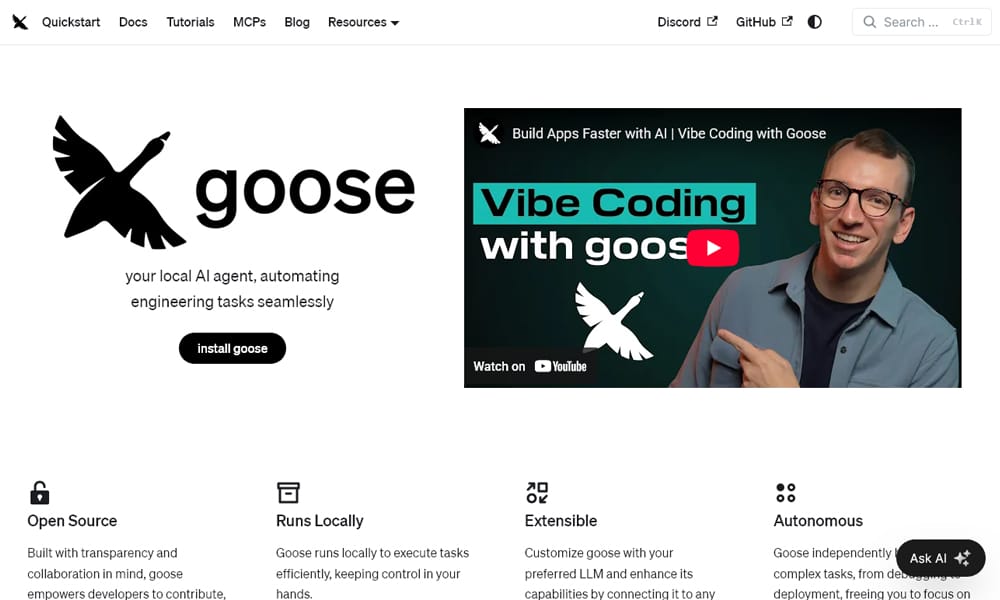Select Docs from the navigation bar
1000x600 pixels.
(133, 21)
